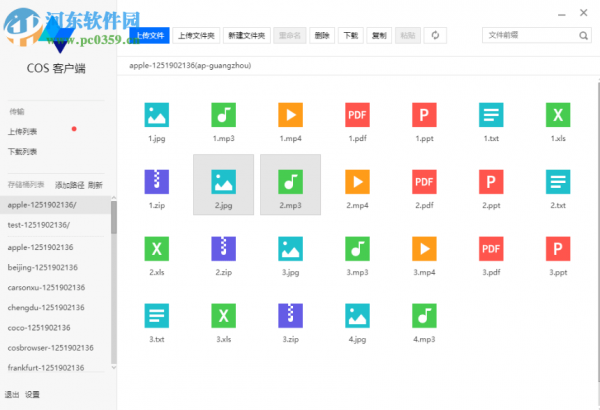Viewport: 600px width, 410px height.
Task: Select the 3.txt text file icon
Action: [x=157, y=315]
